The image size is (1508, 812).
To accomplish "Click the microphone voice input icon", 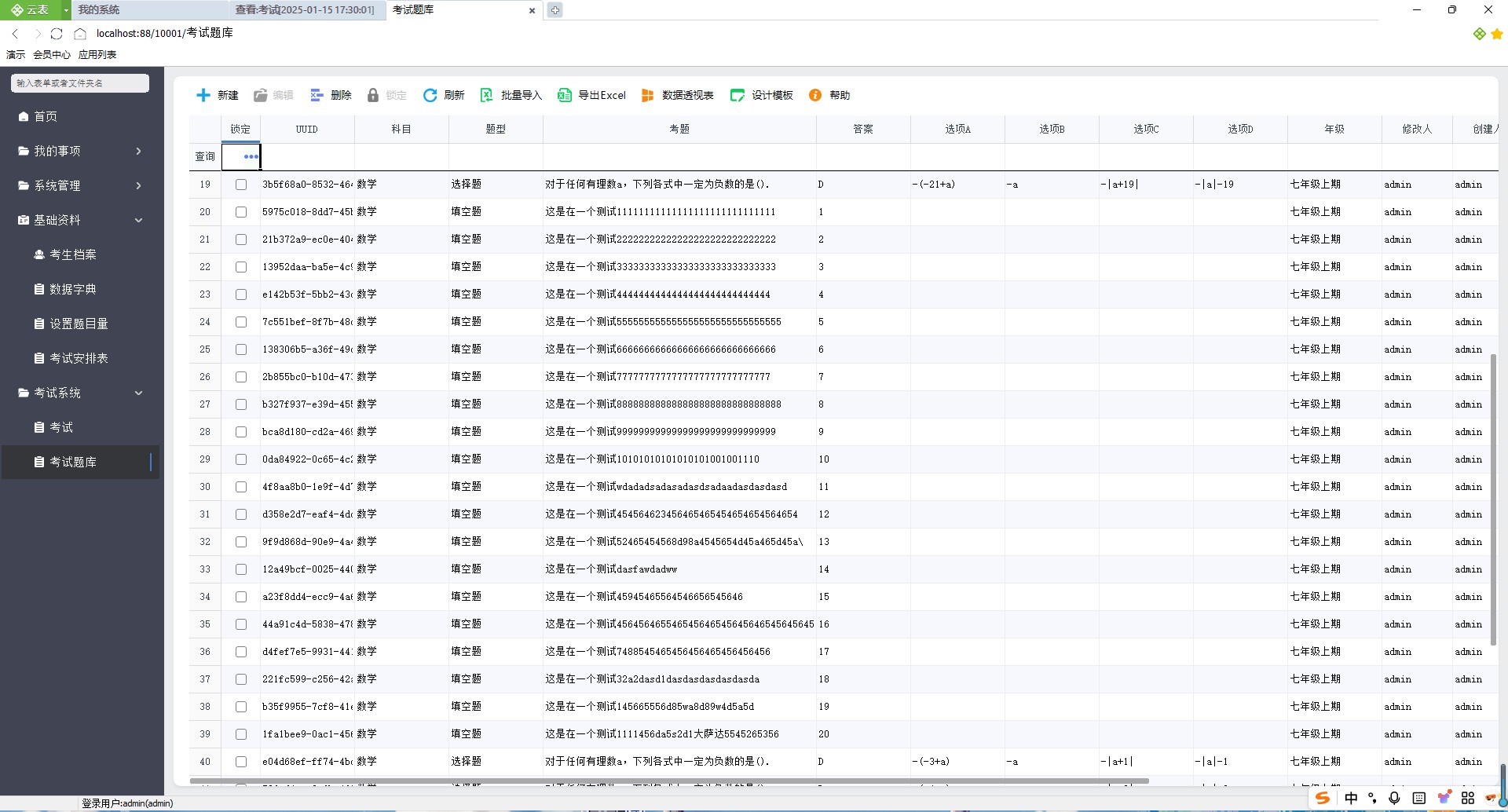I will pyautogui.click(x=1394, y=798).
